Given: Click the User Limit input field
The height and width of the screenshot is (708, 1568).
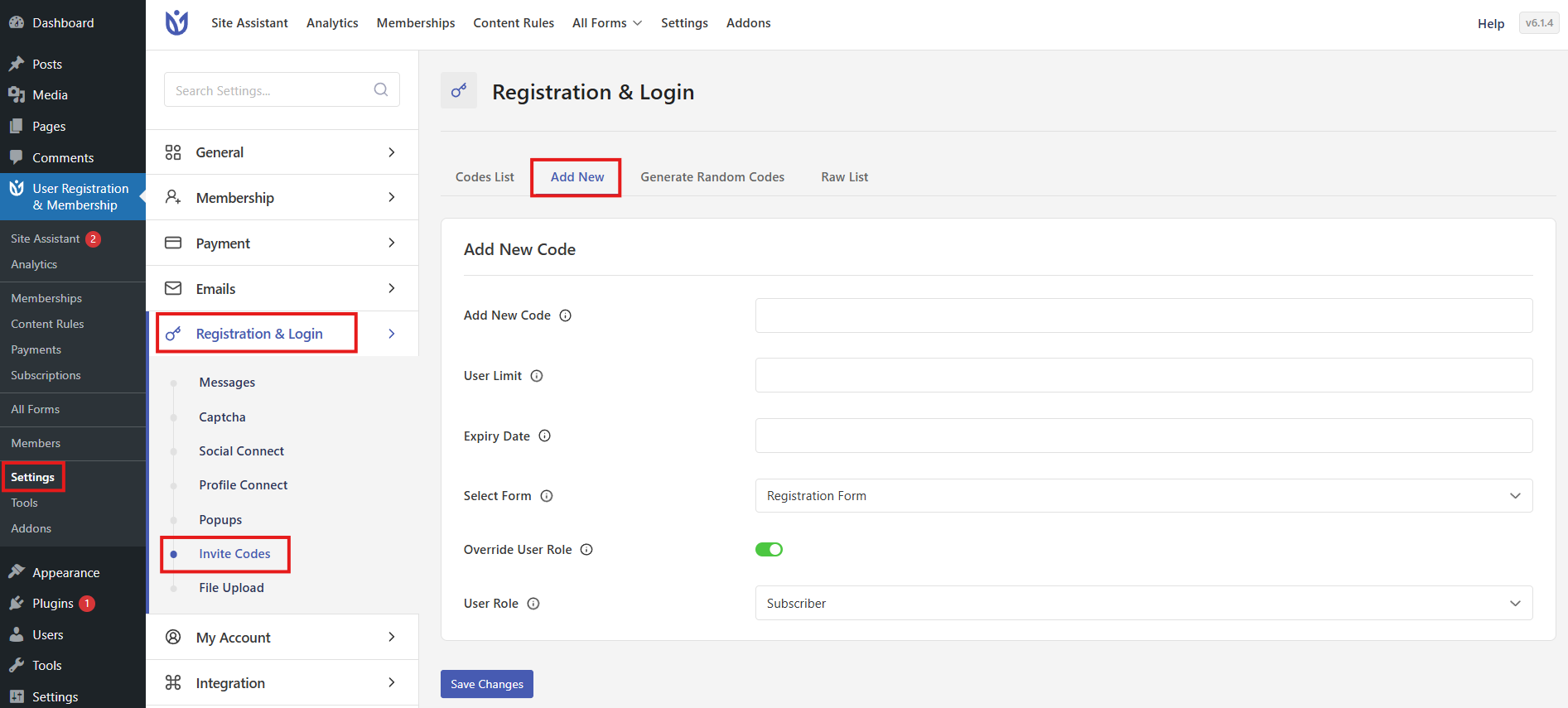Looking at the screenshot, I should click(1144, 375).
